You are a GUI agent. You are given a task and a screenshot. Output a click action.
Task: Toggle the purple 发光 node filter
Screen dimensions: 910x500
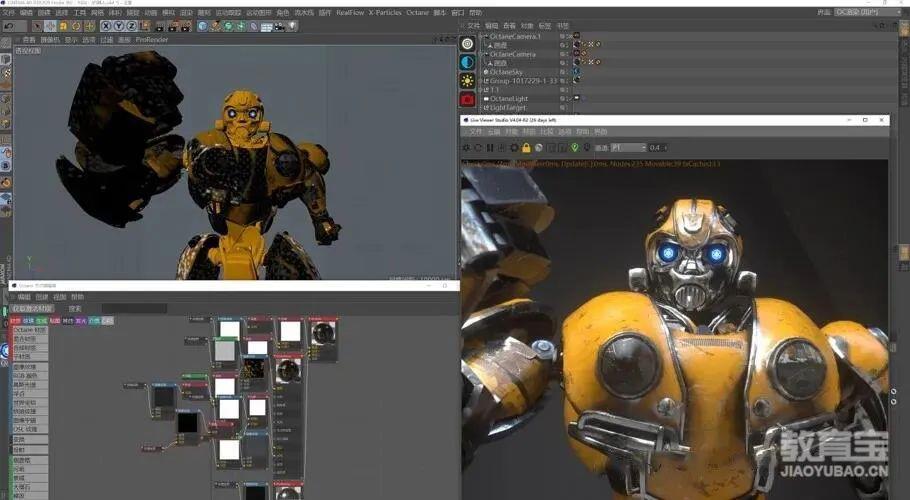click(x=81, y=321)
